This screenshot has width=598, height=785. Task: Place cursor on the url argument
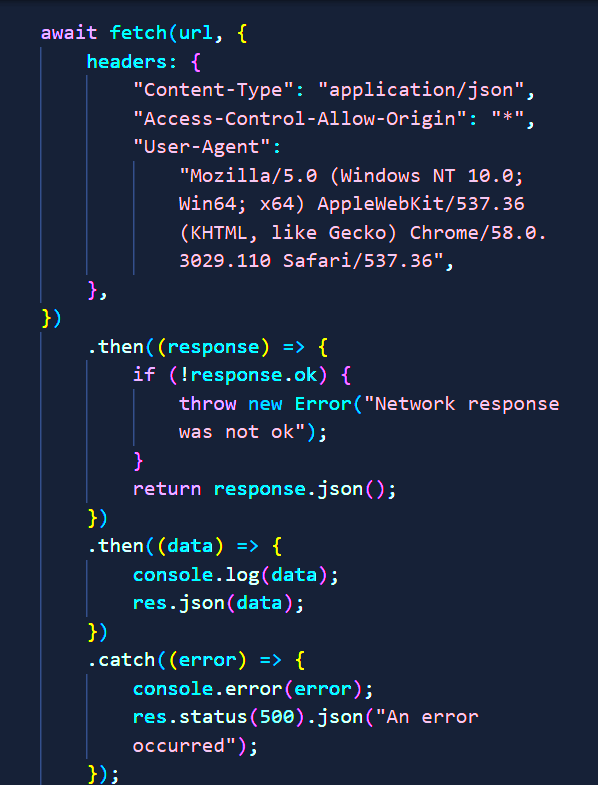196,34
